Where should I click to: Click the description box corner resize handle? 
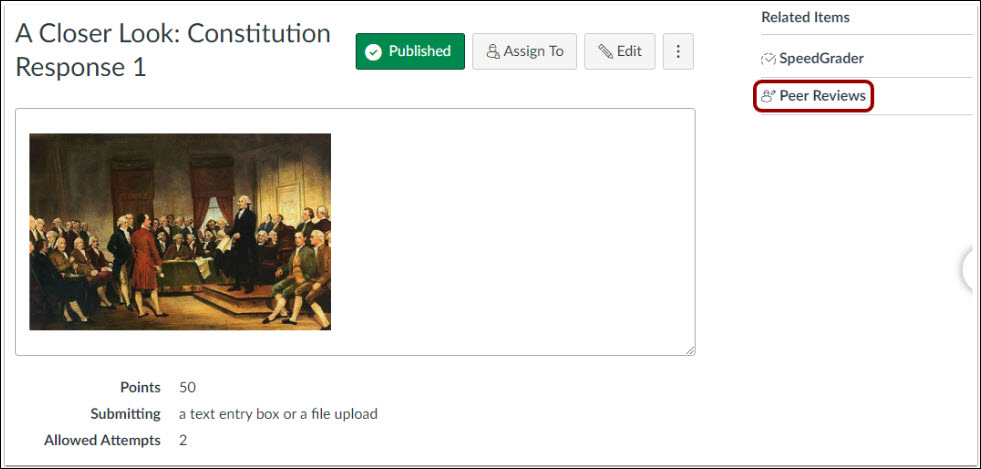(689, 351)
